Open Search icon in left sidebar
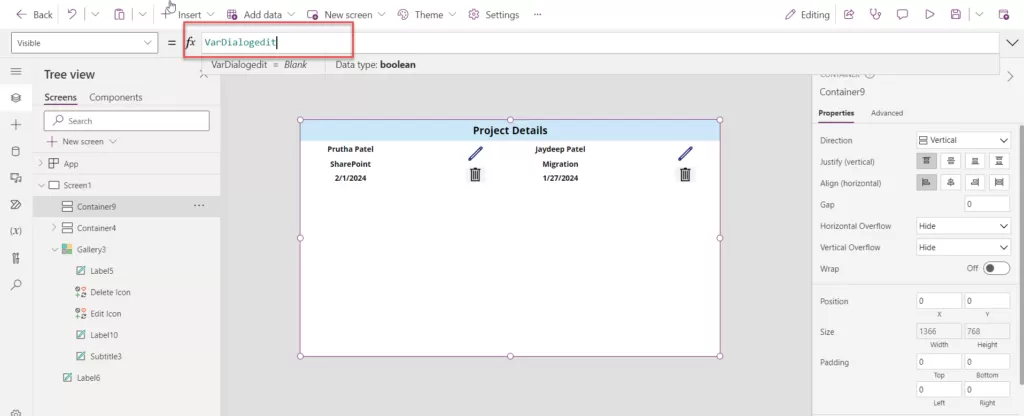Screen dimensions: 1024x416 [x=15, y=285]
